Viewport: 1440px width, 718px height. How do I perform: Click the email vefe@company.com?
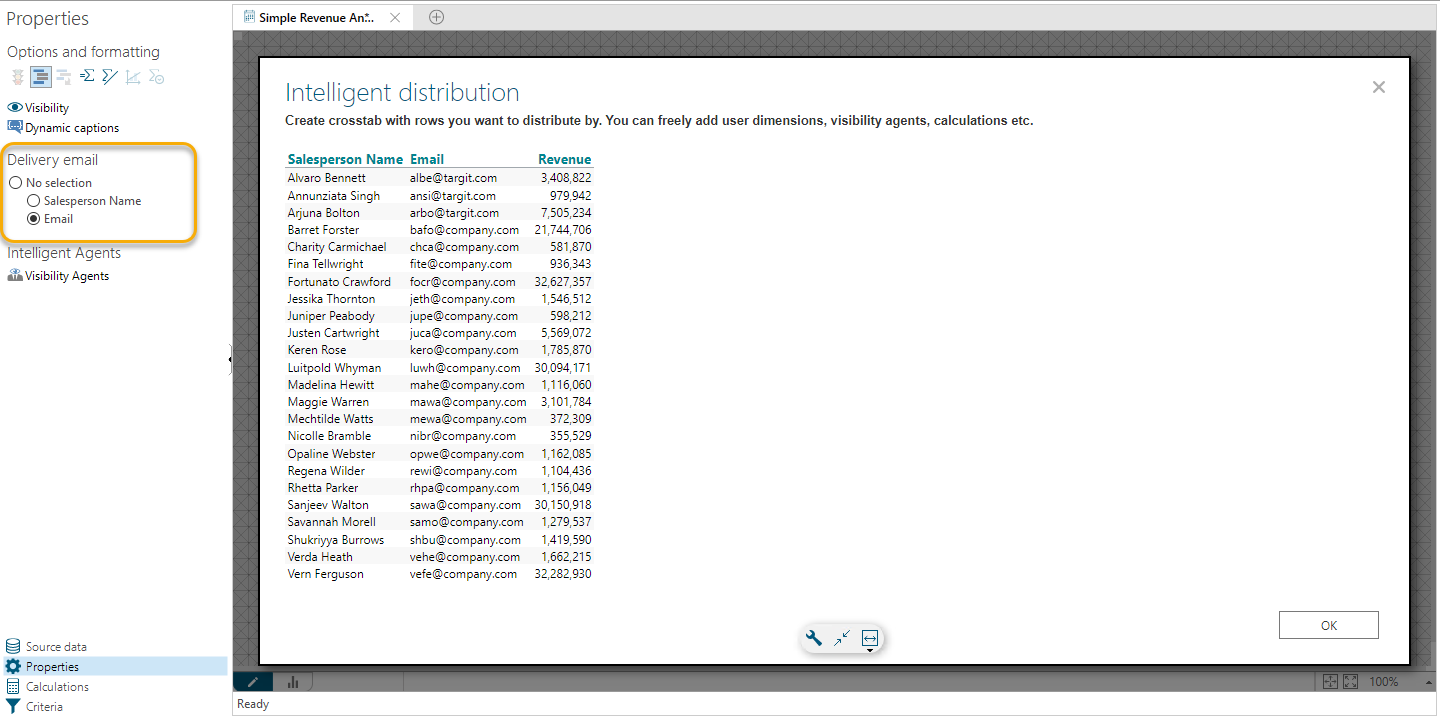pyautogui.click(x=464, y=574)
